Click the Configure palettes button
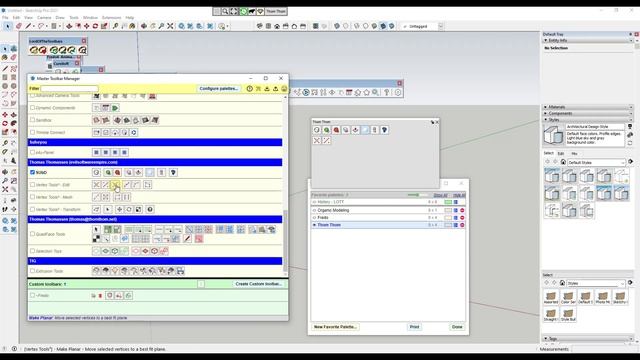The image size is (640, 360). click(219, 89)
